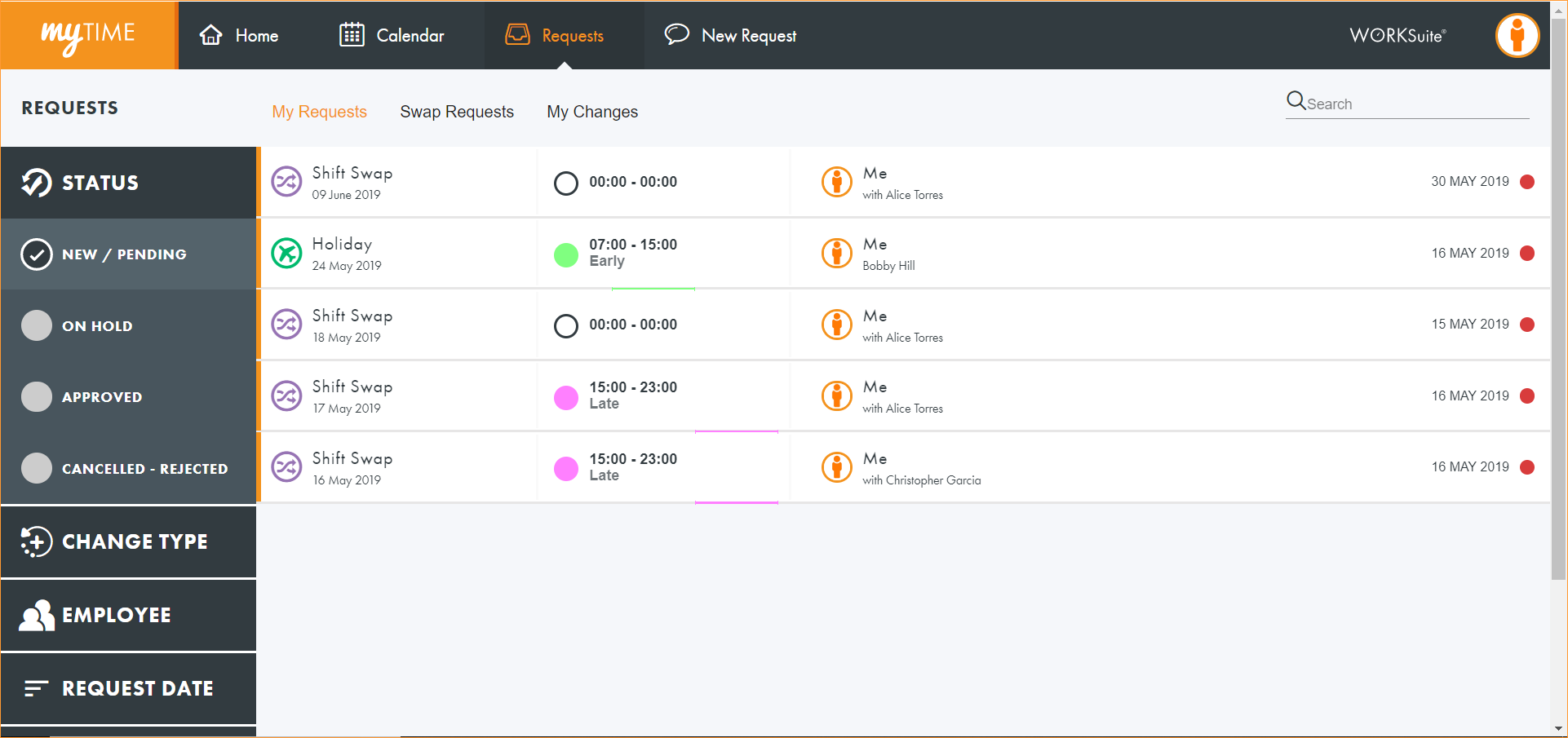Click the Status panel header icon

[x=37, y=183]
